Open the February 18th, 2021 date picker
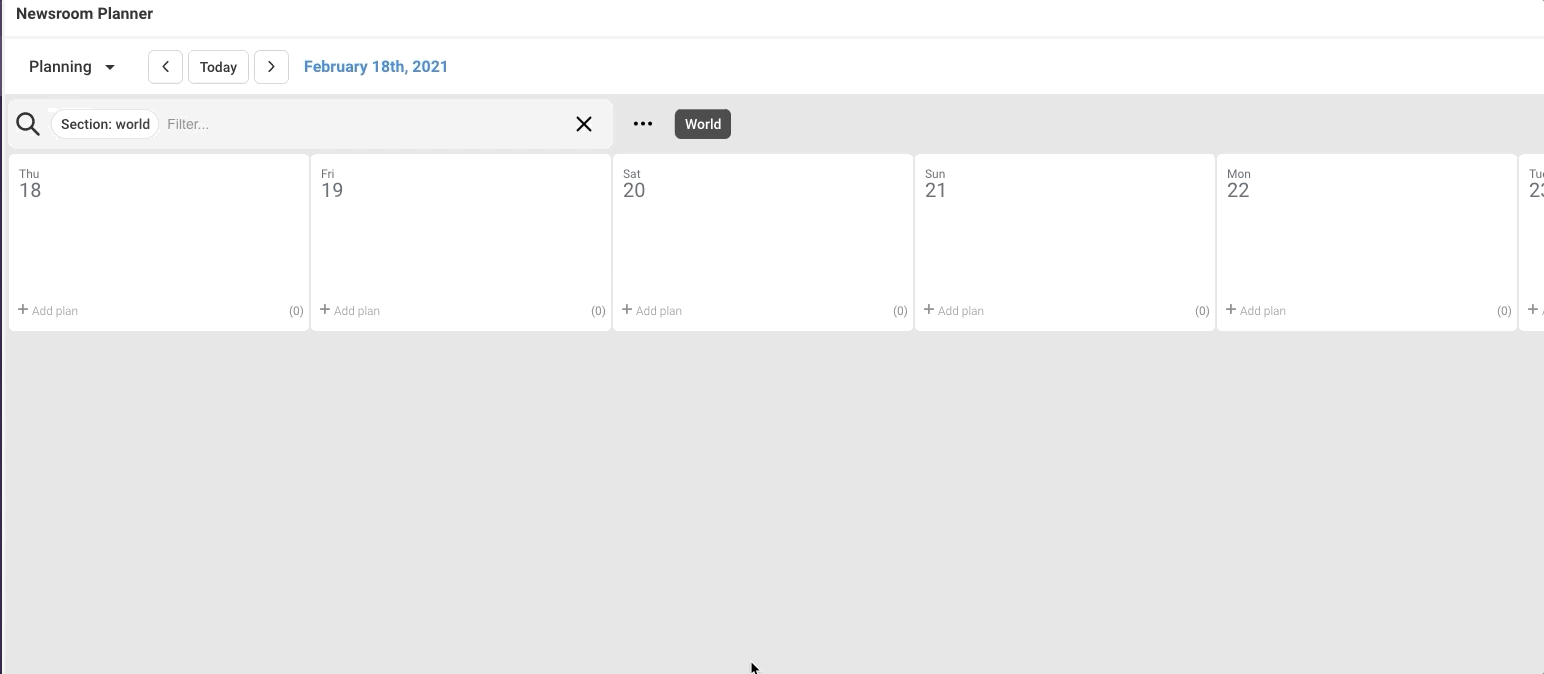 [376, 67]
